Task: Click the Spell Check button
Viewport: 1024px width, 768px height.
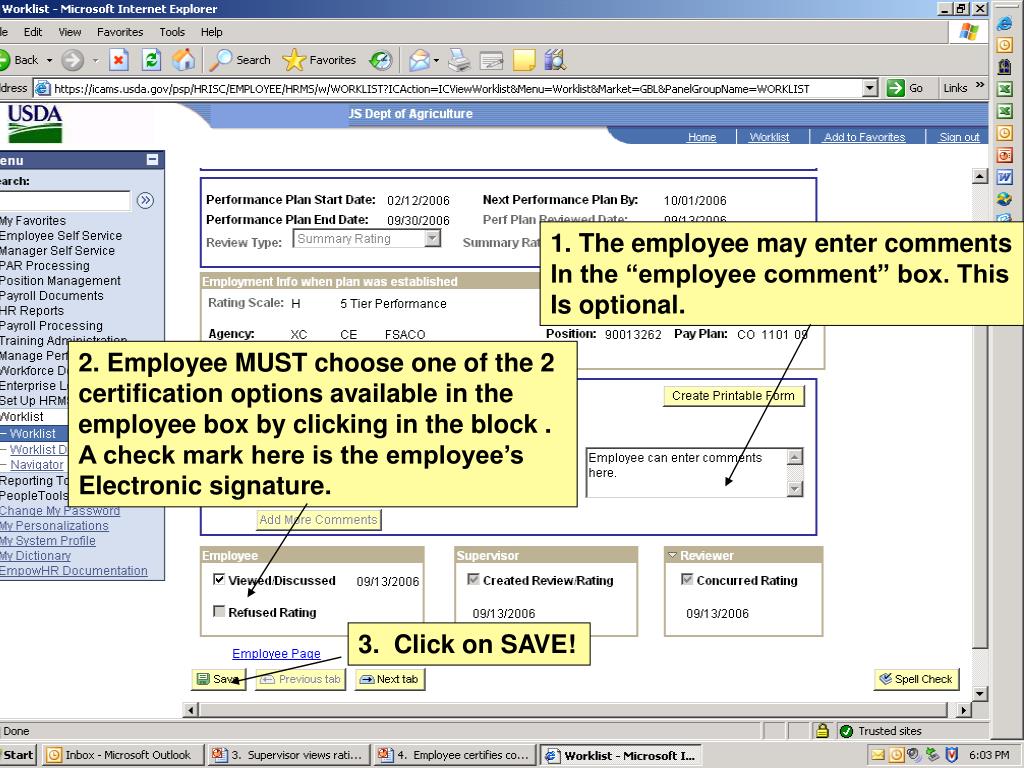Action: pyautogui.click(x=916, y=679)
